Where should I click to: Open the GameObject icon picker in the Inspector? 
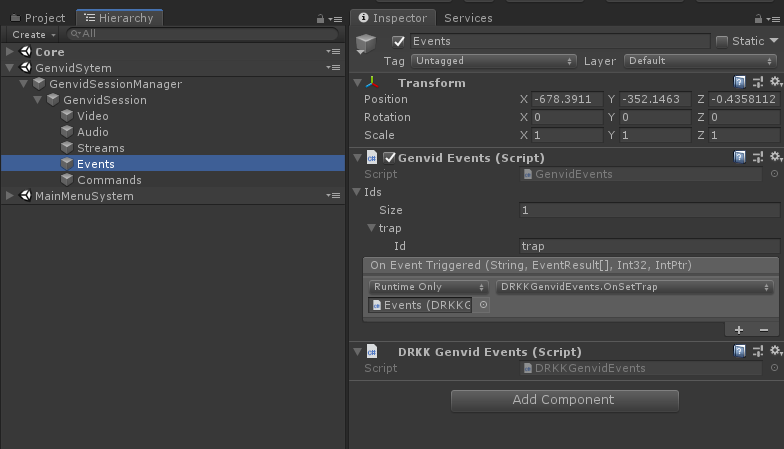coord(366,44)
